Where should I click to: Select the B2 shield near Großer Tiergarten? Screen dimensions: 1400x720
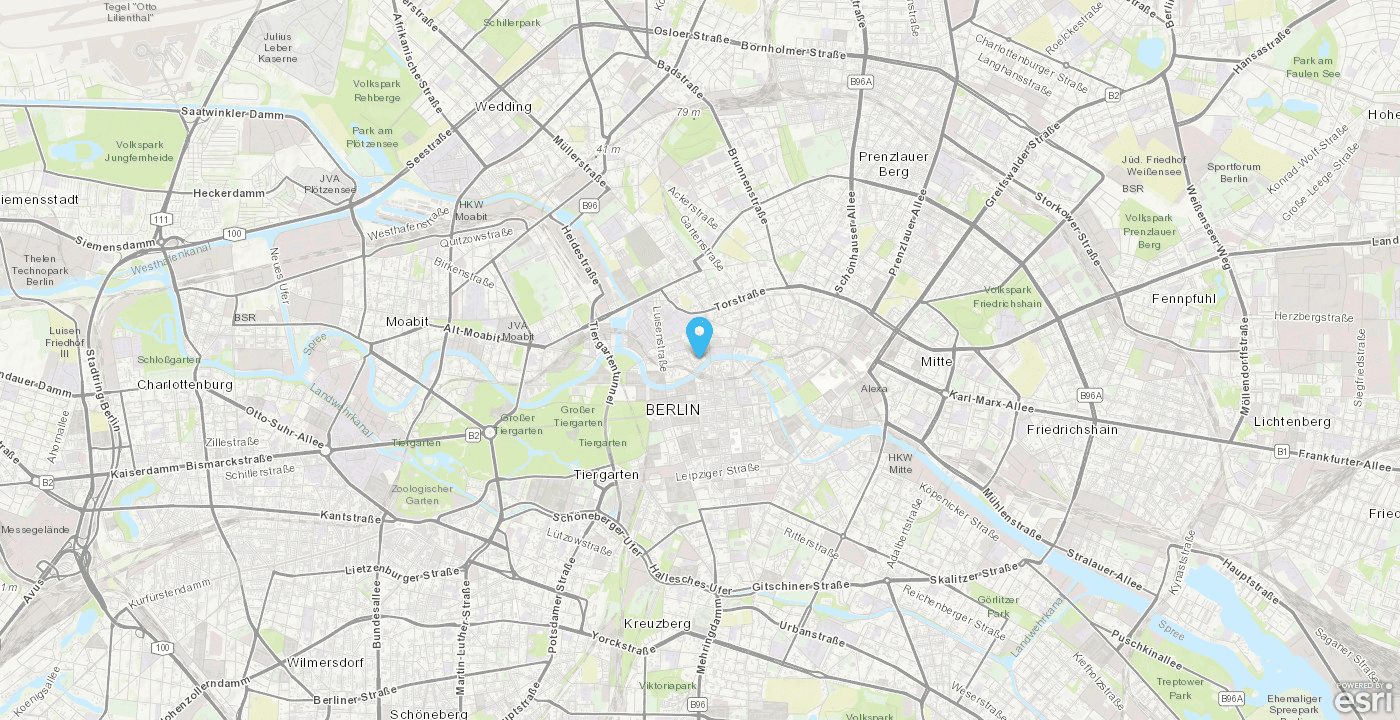[473, 435]
